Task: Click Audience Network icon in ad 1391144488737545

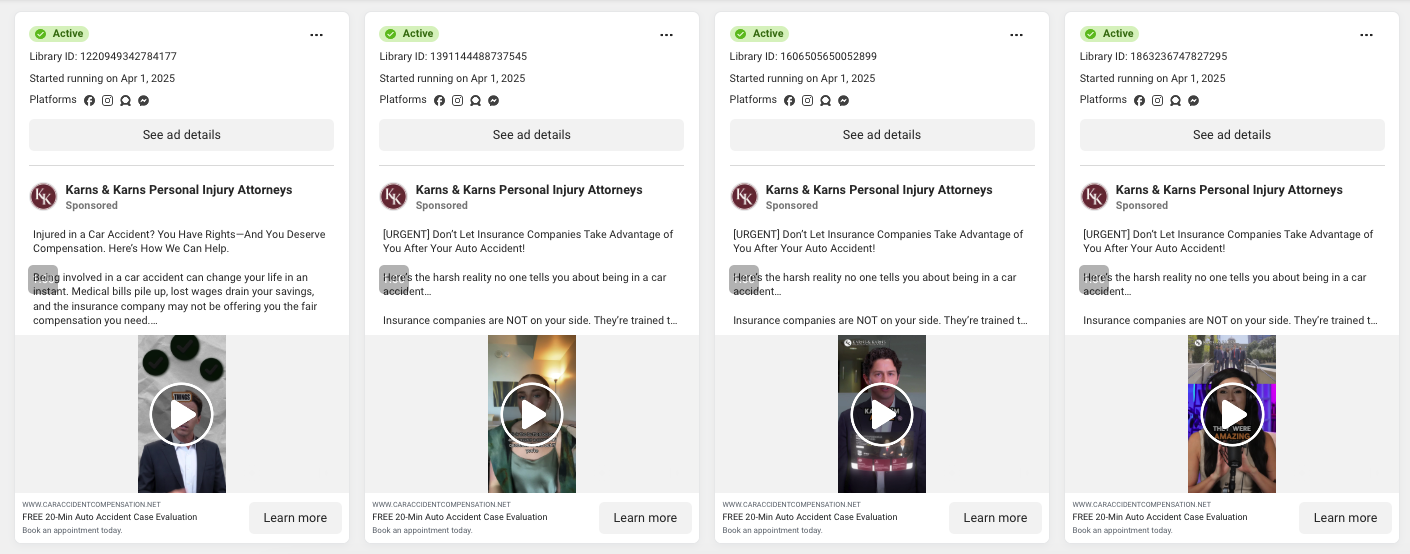Action: (x=475, y=101)
